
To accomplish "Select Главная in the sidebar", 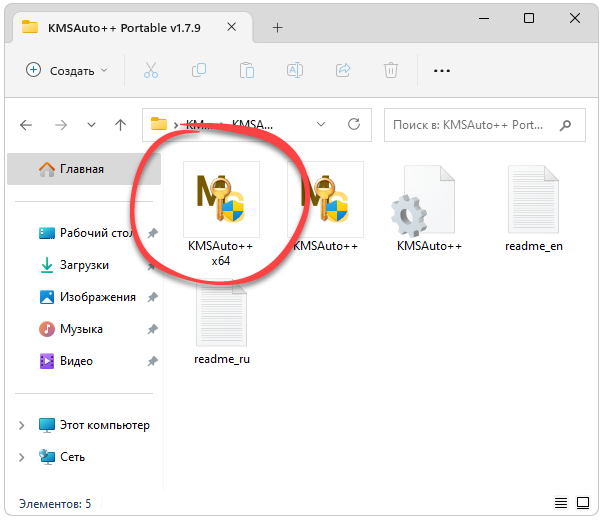I will (x=84, y=169).
